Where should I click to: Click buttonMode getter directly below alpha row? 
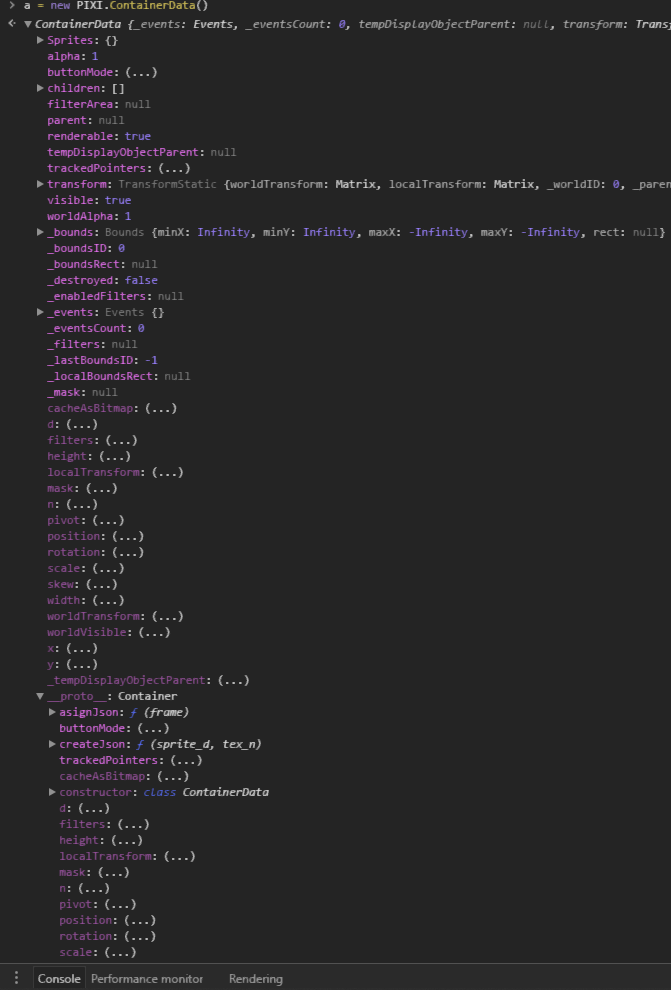click(x=141, y=72)
